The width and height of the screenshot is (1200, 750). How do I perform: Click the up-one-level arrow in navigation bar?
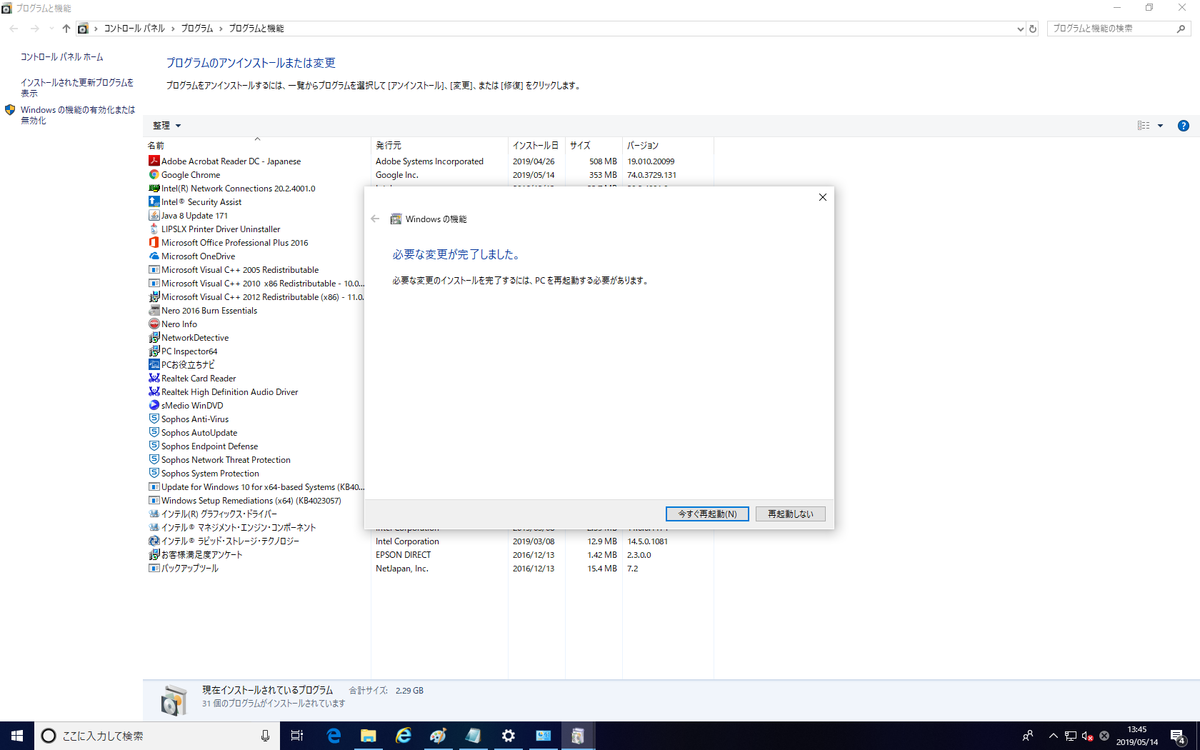[66, 29]
